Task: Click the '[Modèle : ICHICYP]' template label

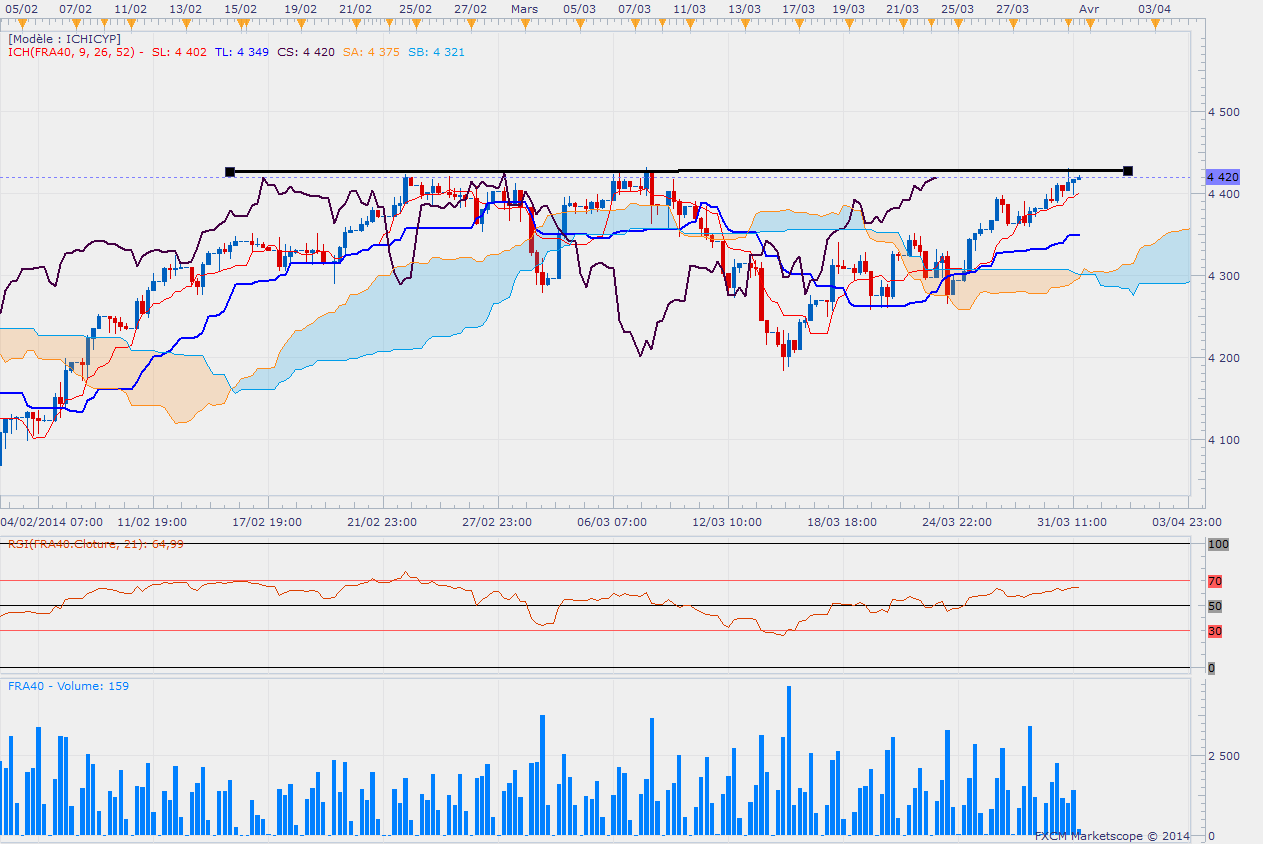Action: click(64, 38)
